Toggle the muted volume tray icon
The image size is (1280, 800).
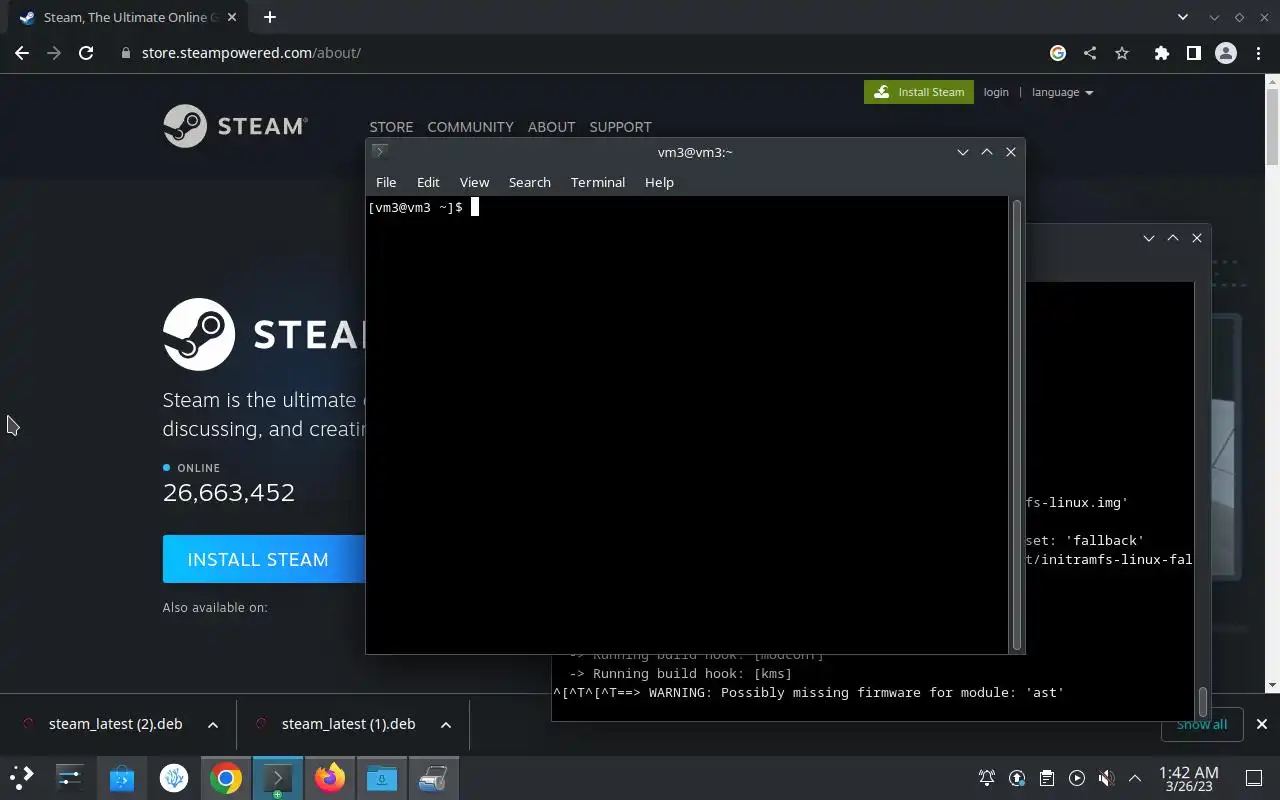pyautogui.click(x=1106, y=778)
